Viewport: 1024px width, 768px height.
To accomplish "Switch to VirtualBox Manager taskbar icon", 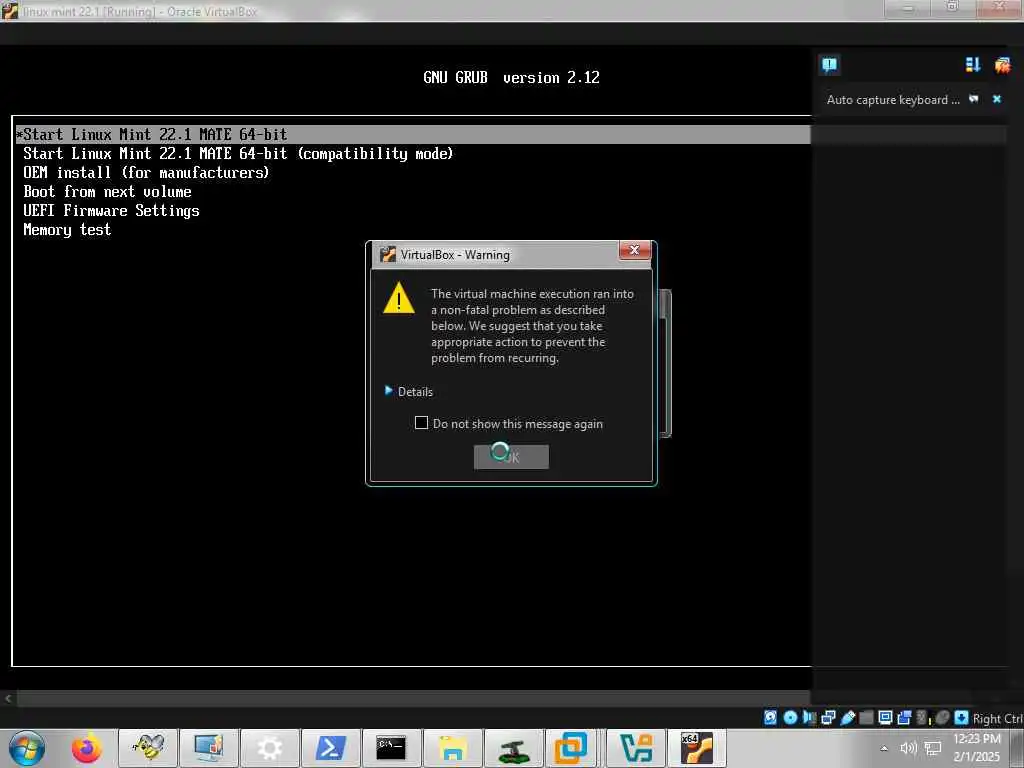I will pyautogui.click(x=635, y=748).
